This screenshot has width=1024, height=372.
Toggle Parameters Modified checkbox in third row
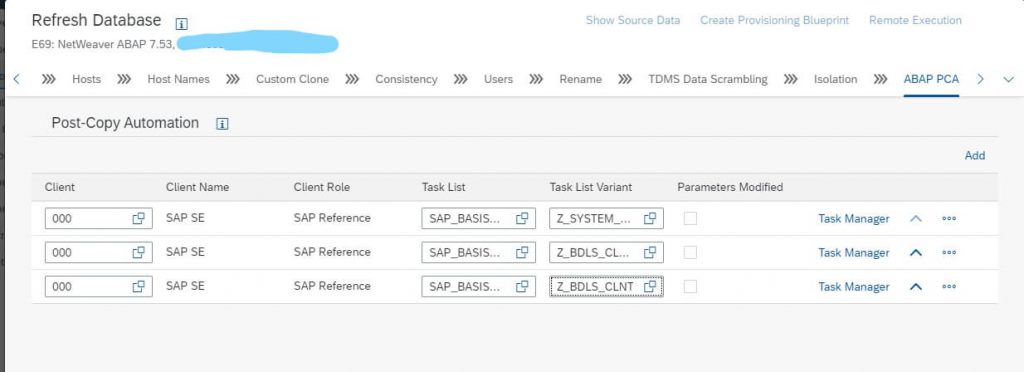coord(690,287)
